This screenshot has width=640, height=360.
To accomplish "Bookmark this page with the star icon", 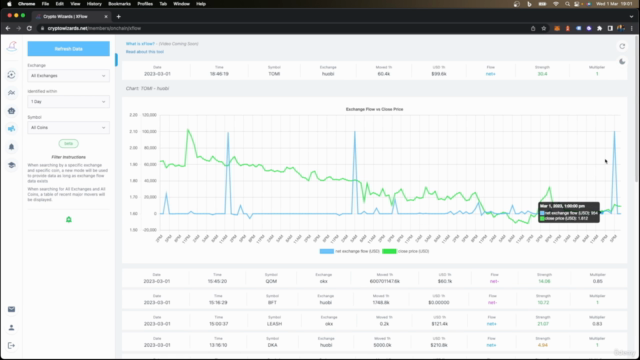I will pyautogui.click(x=544, y=28).
